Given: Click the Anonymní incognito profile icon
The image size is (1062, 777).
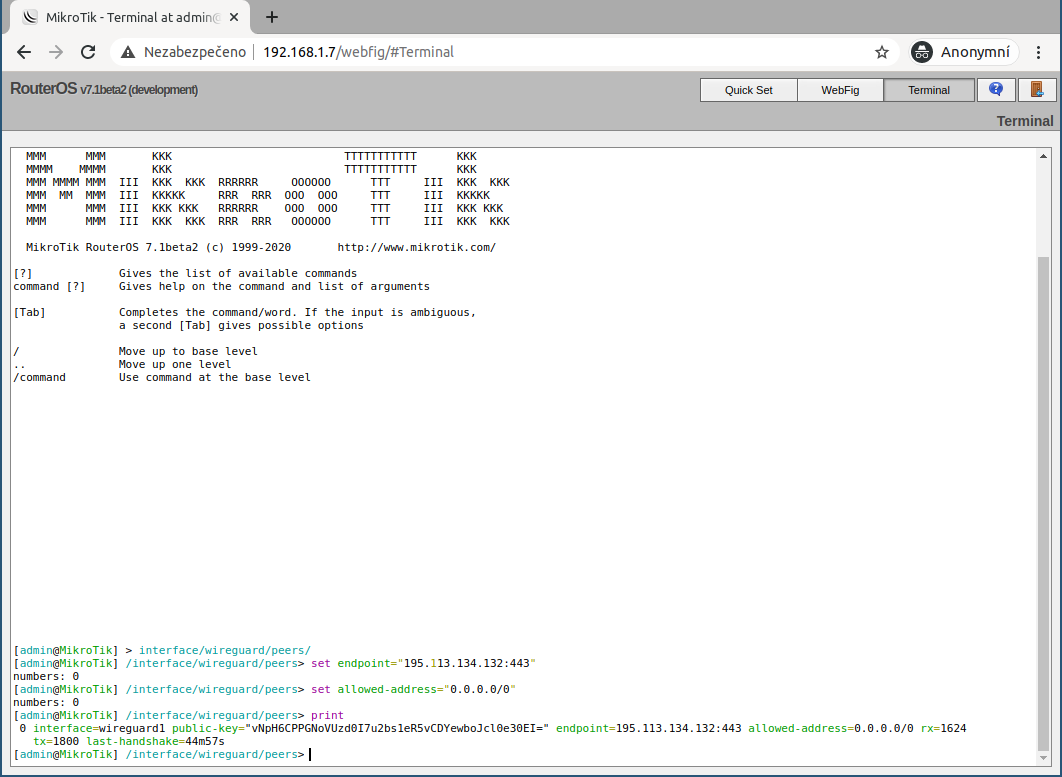Looking at the screenshot, I should (x=922, y=52).
